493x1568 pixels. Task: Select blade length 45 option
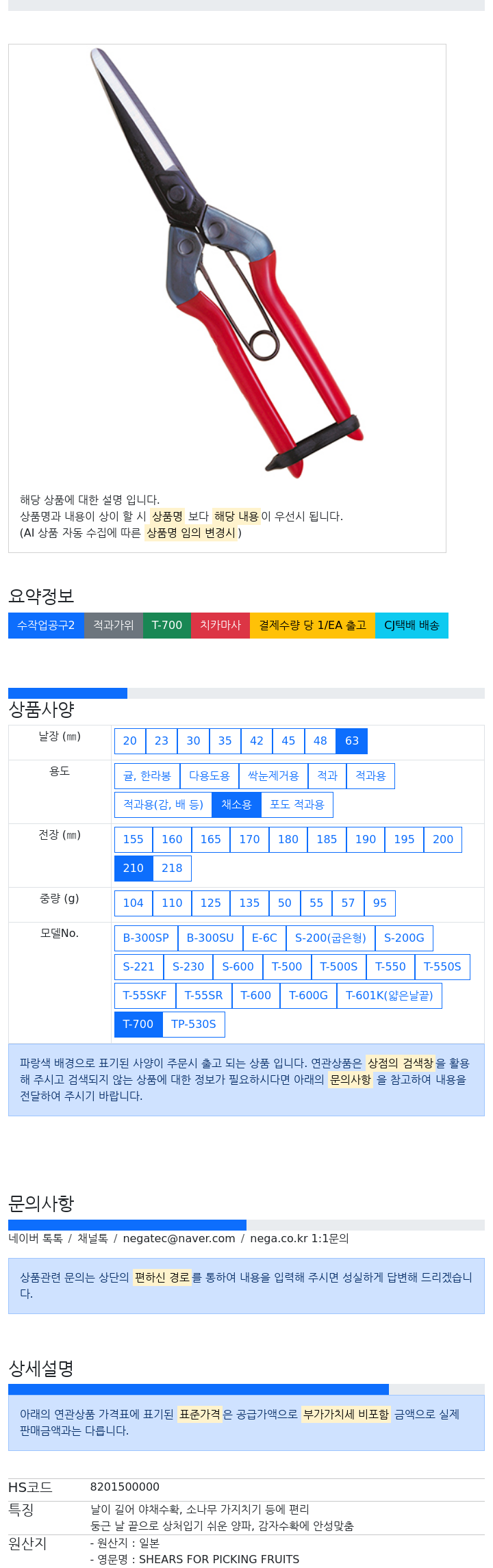tap(288, 741)
